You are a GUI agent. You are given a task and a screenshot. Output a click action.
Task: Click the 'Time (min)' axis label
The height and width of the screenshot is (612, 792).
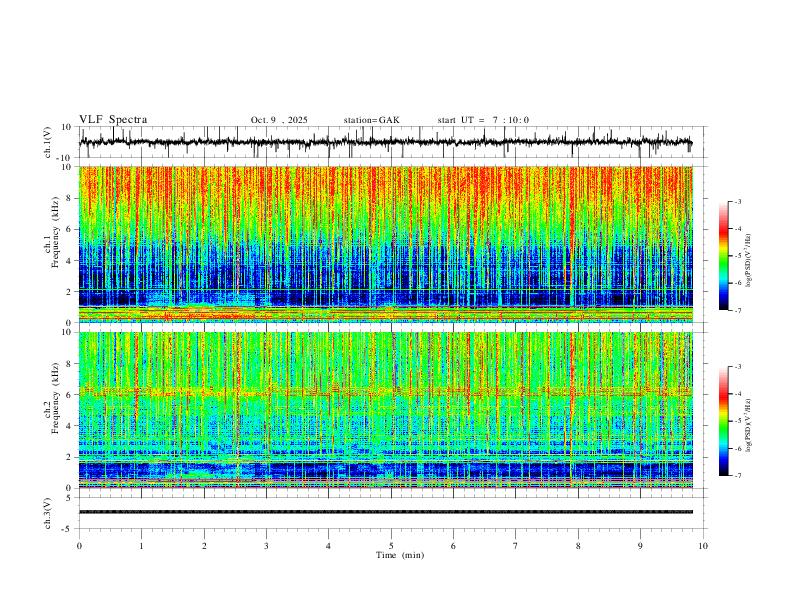(x=400, y=555)
